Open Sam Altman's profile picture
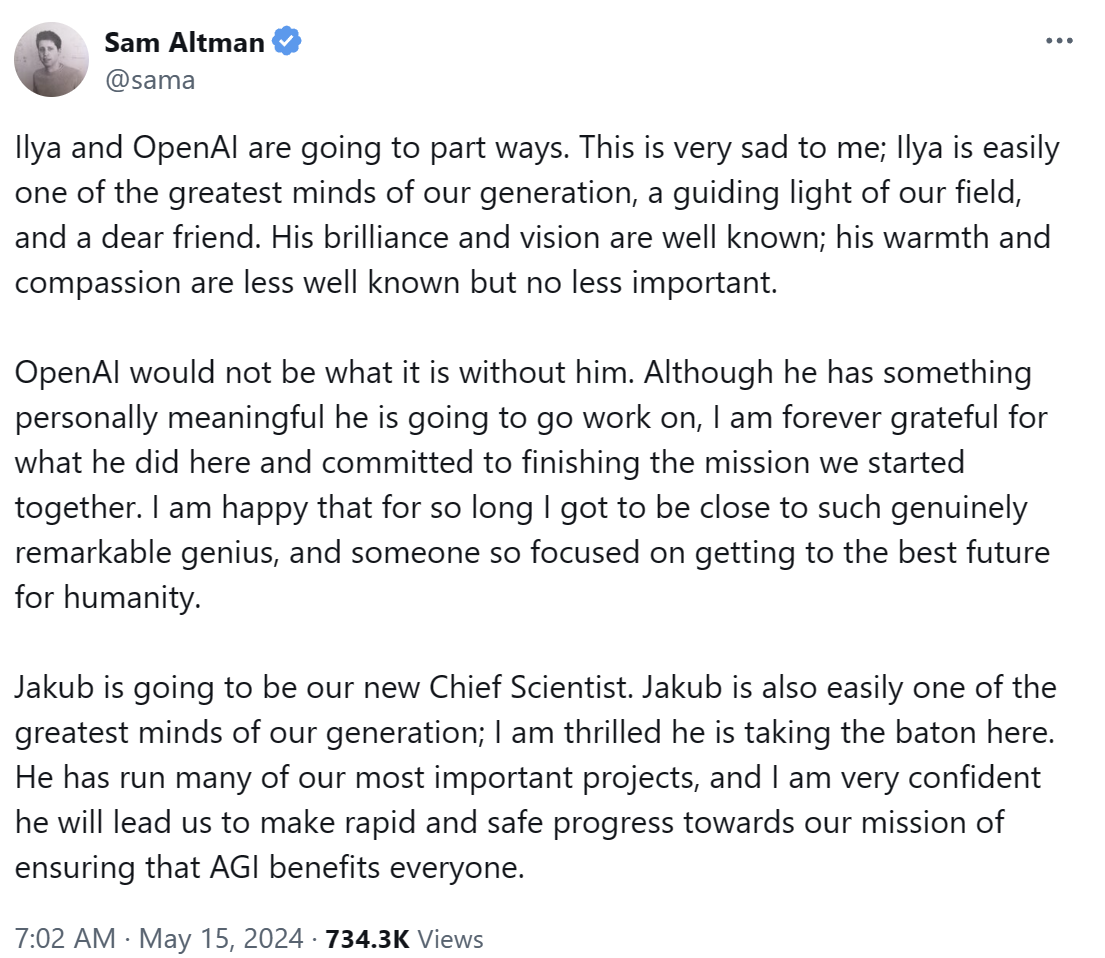 tap(51, 59)
